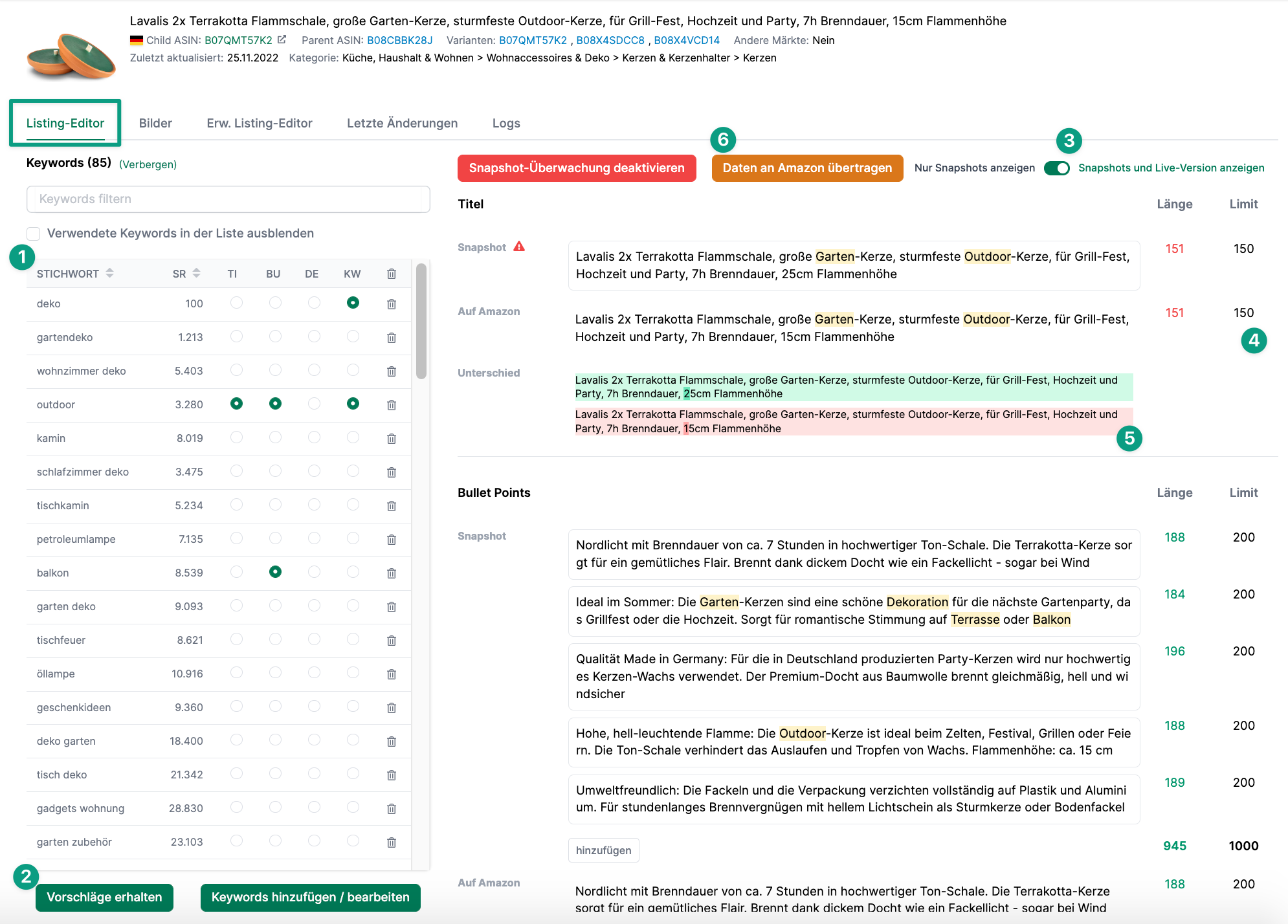This screenshot has width=1288, height=924.
Task: Delete the balkon keyword row
Action: click(x=392, y=573)
